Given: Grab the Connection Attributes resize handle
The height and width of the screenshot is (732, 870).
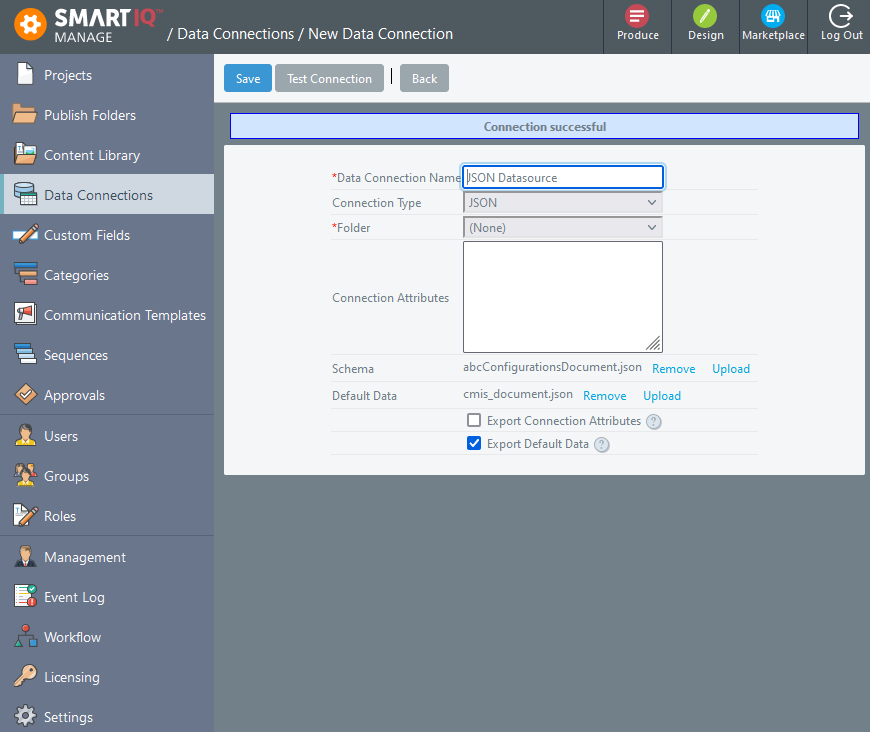Looking at the screenshot, I should 654,344.
